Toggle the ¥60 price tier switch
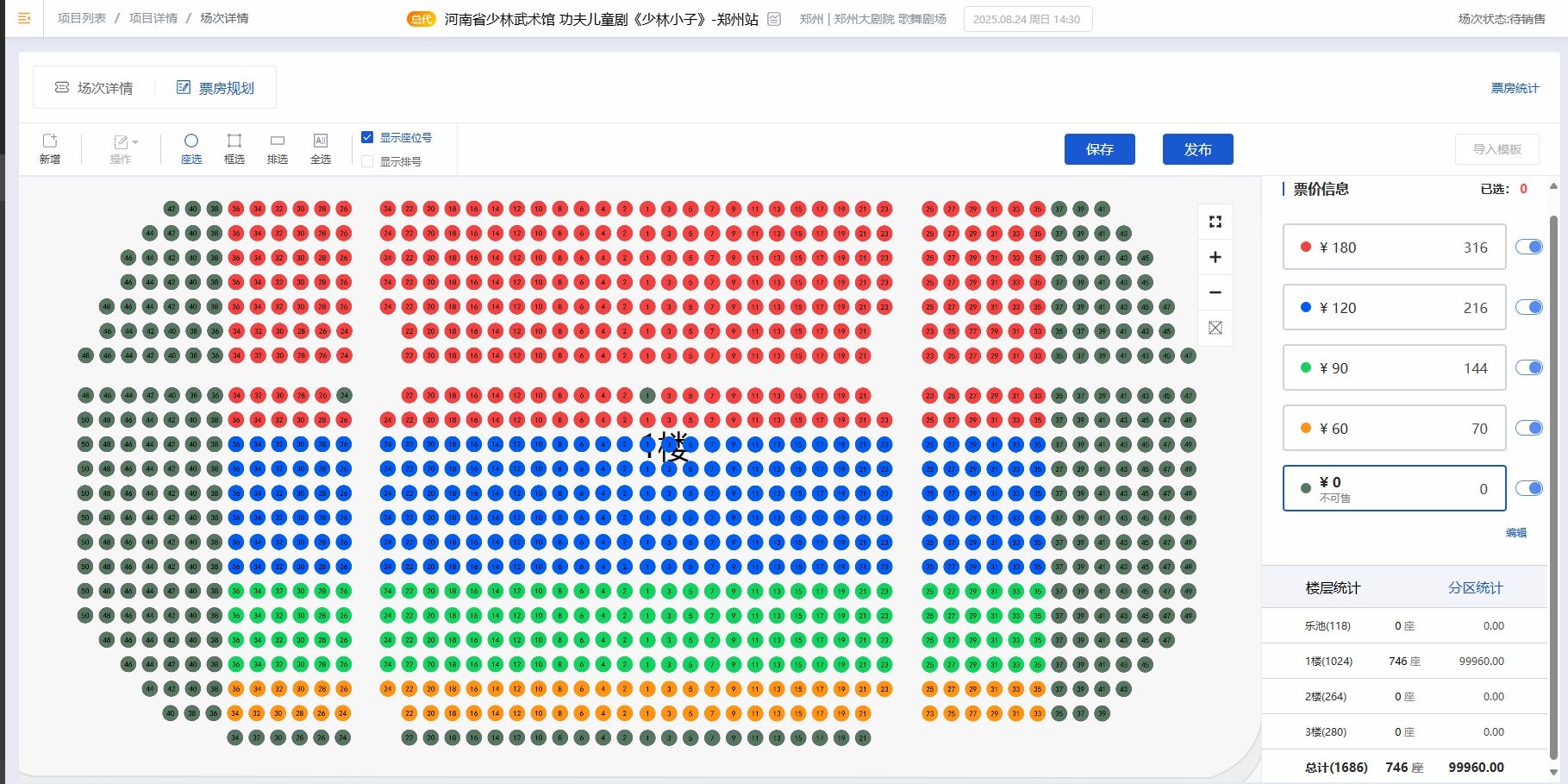This screenshot has width=1568, height=784. (1529, 429)
